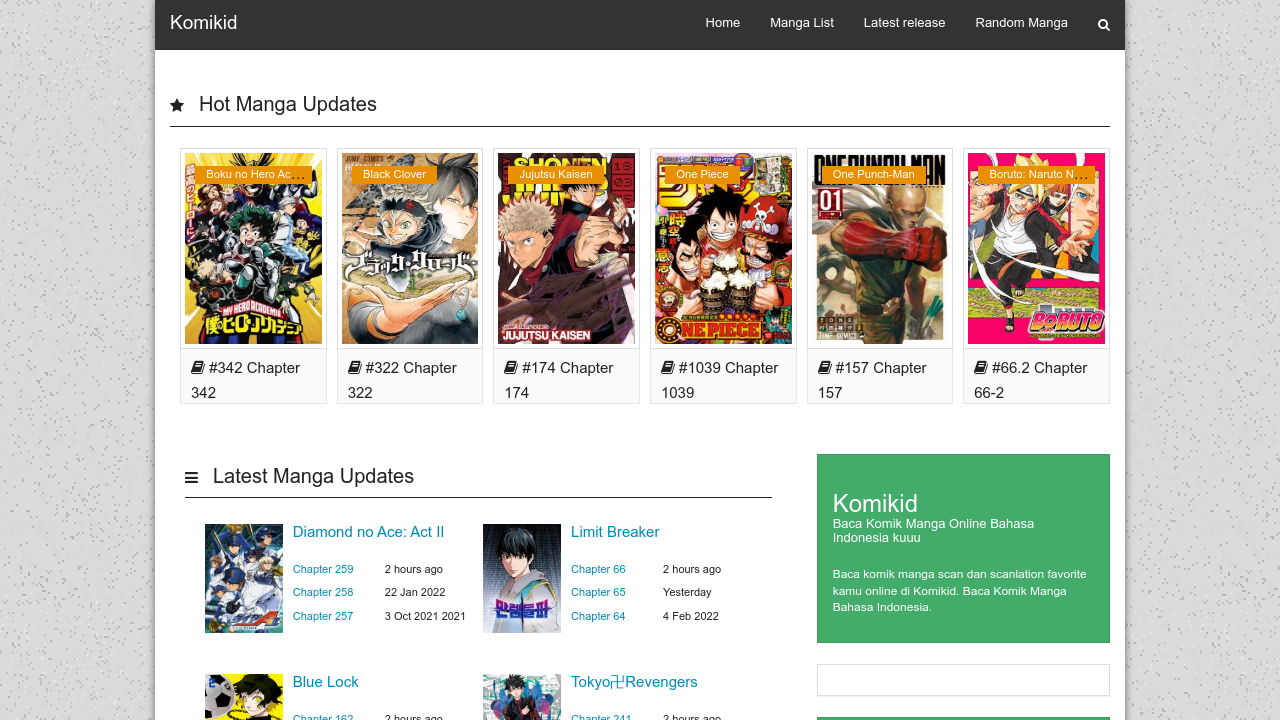This screenshot has height=720, width=1280.
Task: Open the Manga List page
Action: click(x=802, y=23)
